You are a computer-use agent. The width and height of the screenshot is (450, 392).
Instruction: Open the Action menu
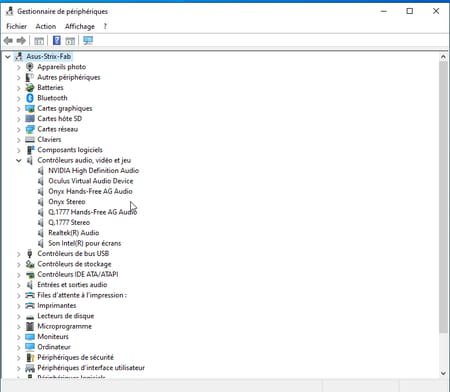(46, 26)
